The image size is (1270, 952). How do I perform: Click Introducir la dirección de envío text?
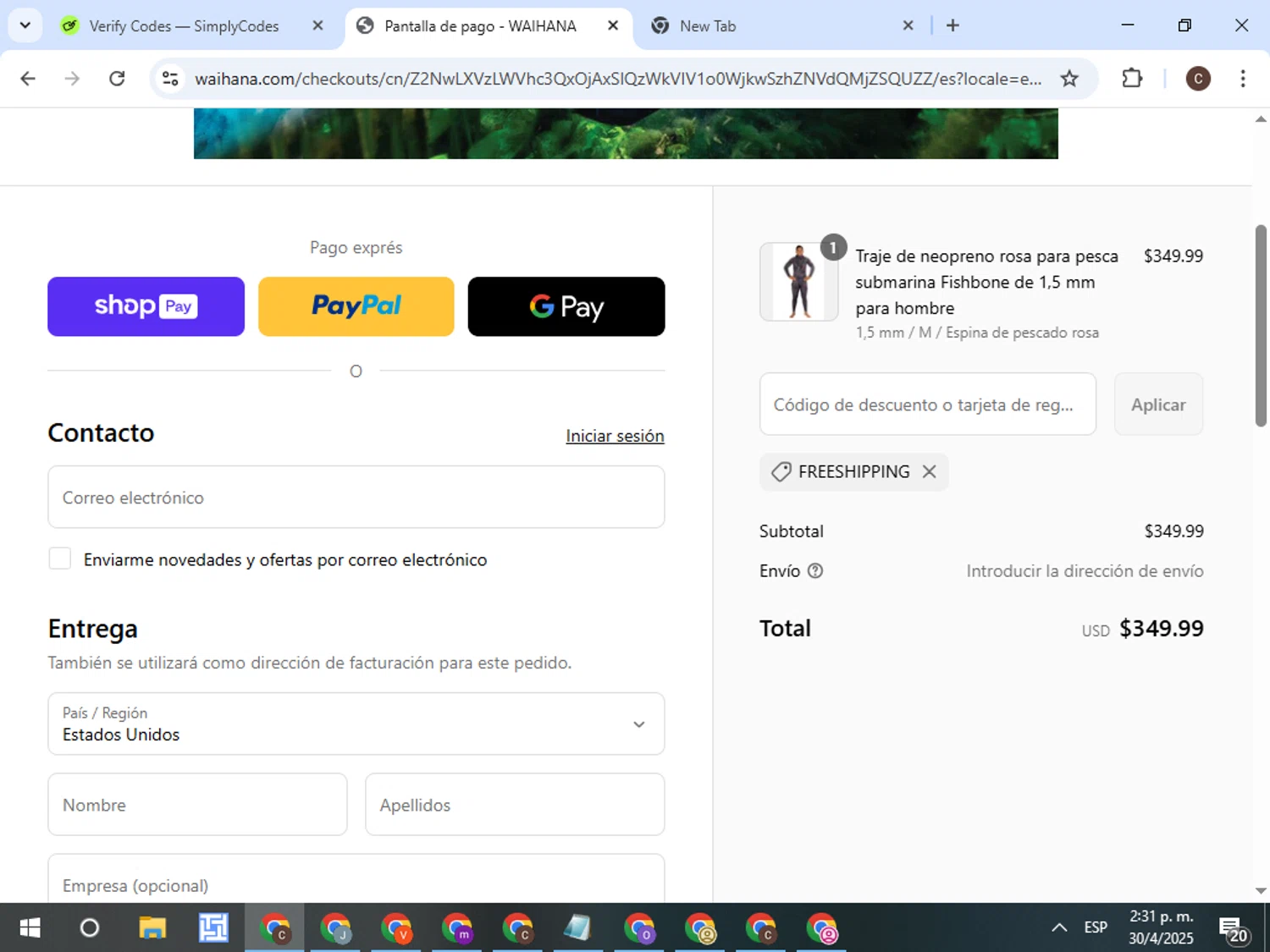pos(1085,571)
